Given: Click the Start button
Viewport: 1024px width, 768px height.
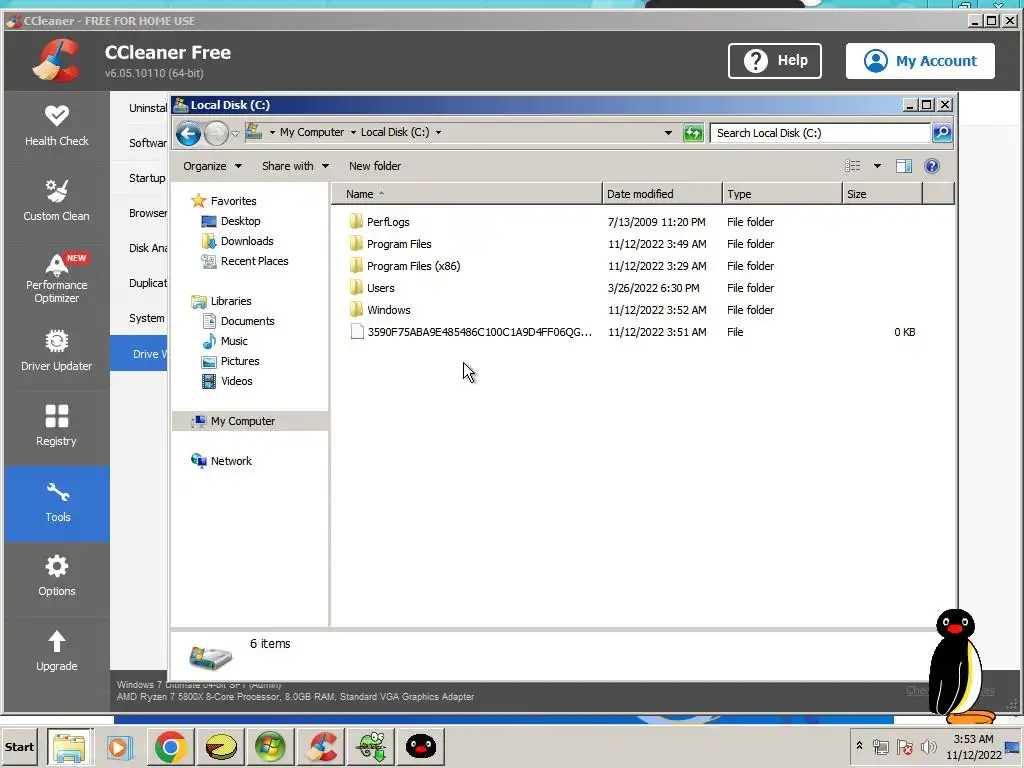Looking at the screenshot, I should [x=20, y=747].
